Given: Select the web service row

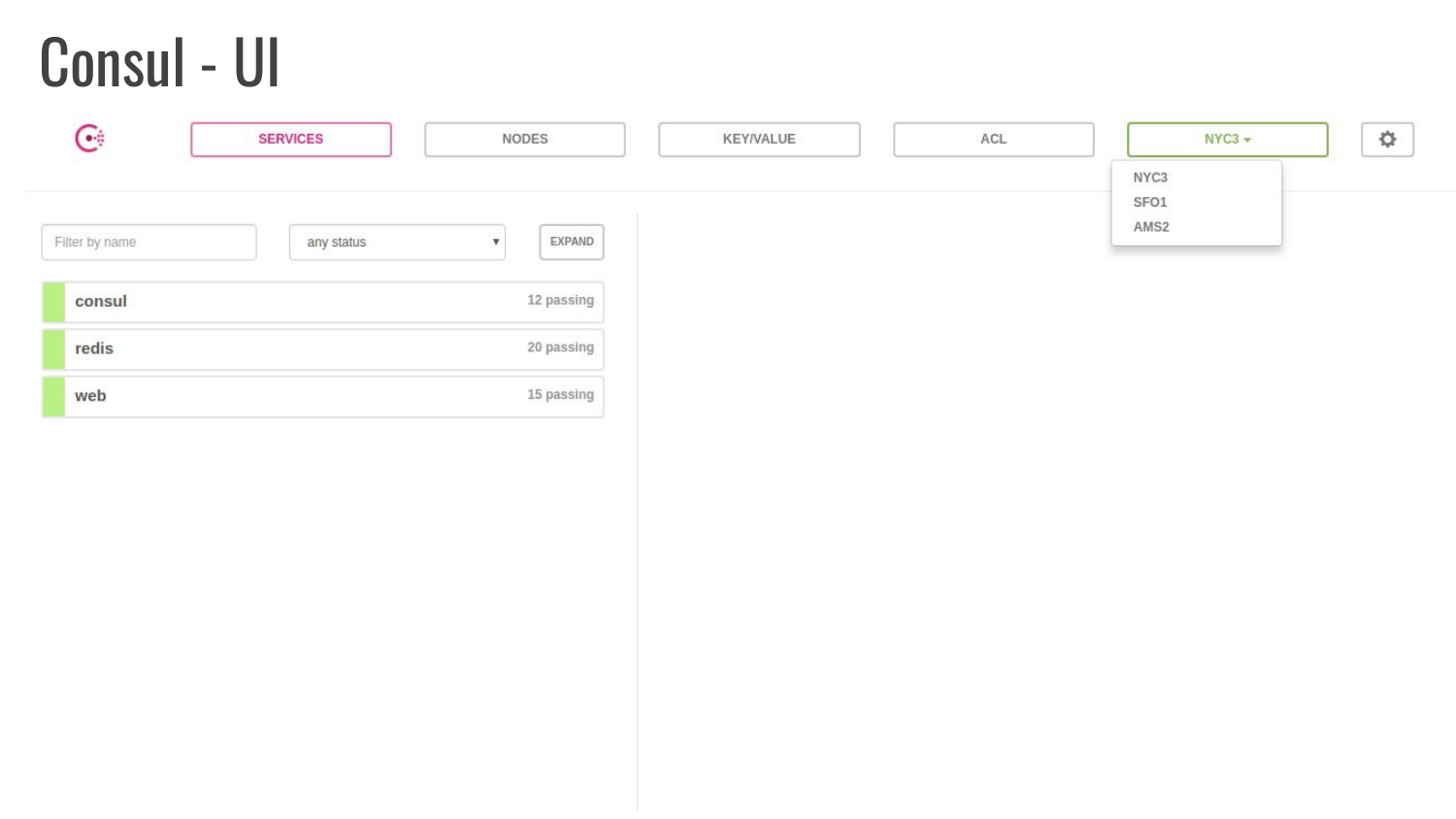Looking at the screenshot, I should (x=323, y=397).
